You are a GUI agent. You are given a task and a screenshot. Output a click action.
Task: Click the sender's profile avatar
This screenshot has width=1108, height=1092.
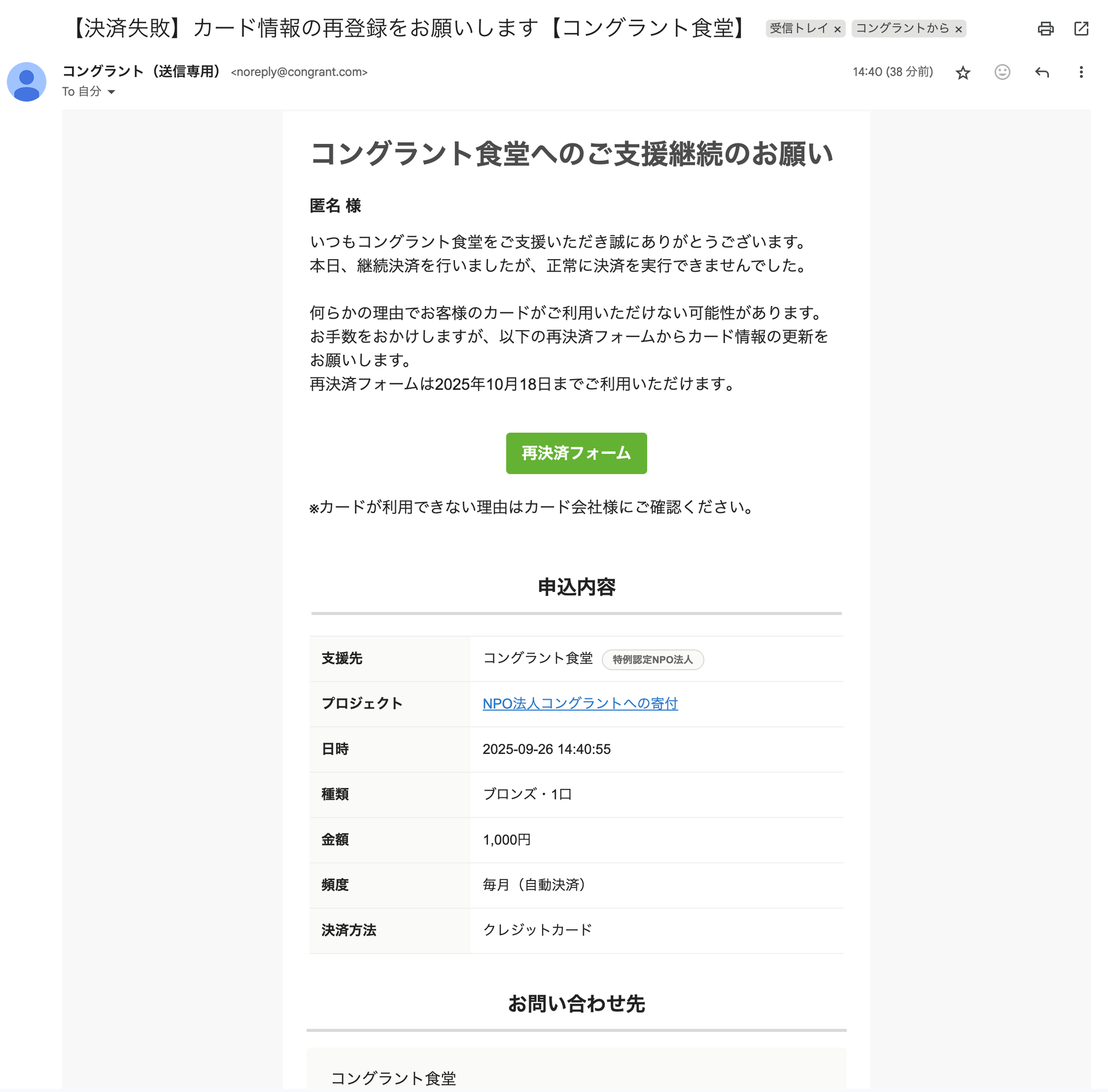[x=27, y=81]
